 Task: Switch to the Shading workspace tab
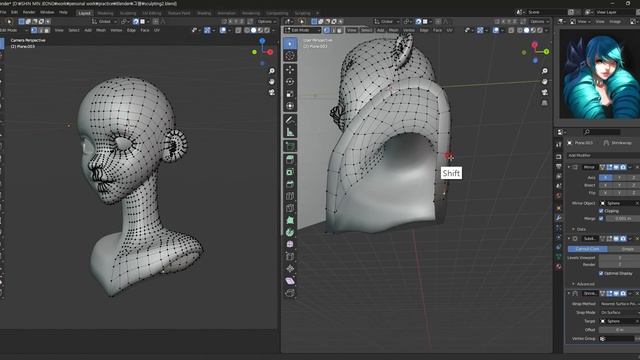pos(204,13)
